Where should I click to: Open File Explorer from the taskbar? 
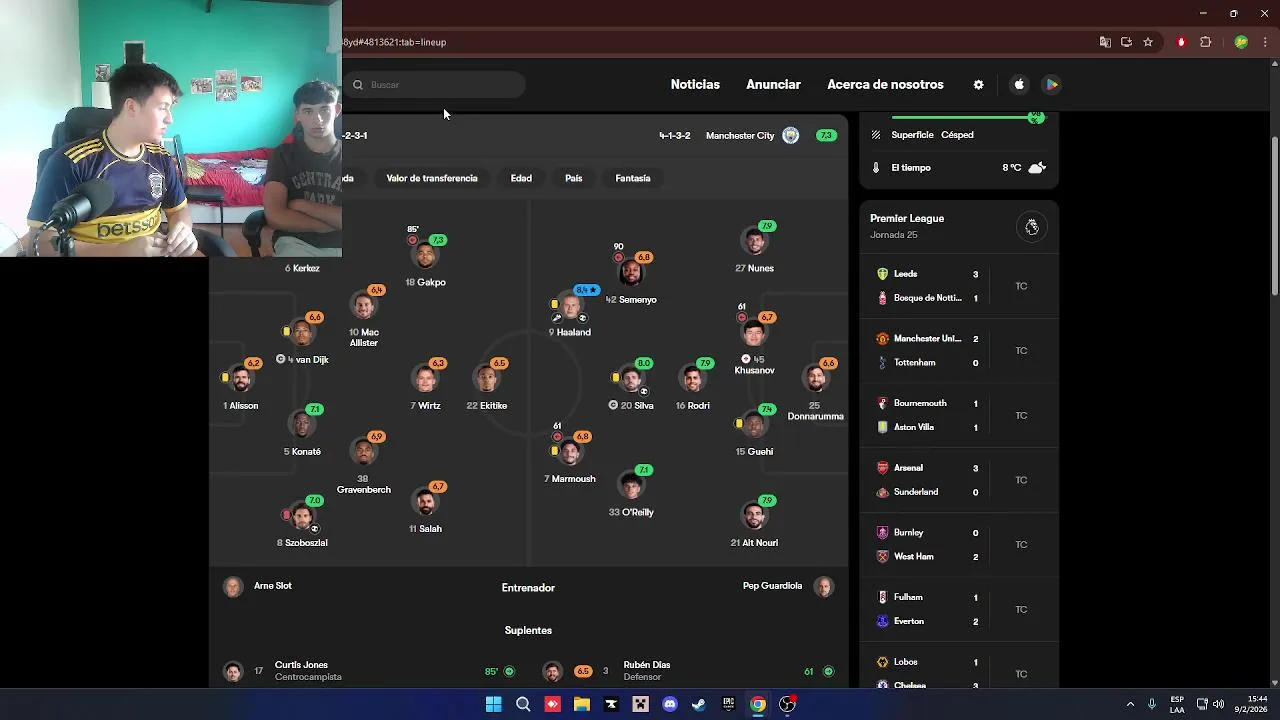pyautogui.click(x=582, y=704)
